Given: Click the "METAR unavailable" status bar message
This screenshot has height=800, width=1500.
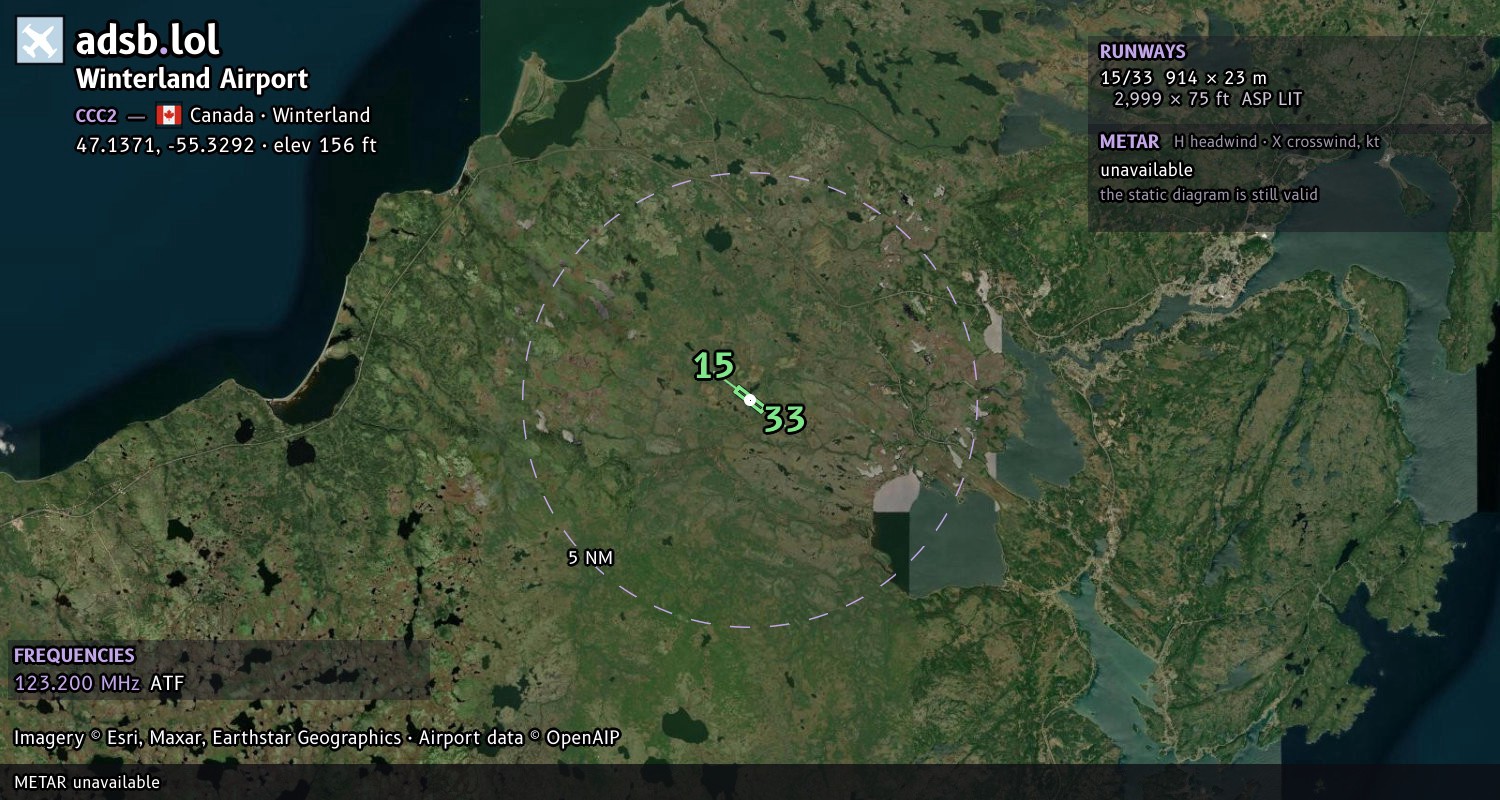Looking at the screenshot, I should [87, 782].
